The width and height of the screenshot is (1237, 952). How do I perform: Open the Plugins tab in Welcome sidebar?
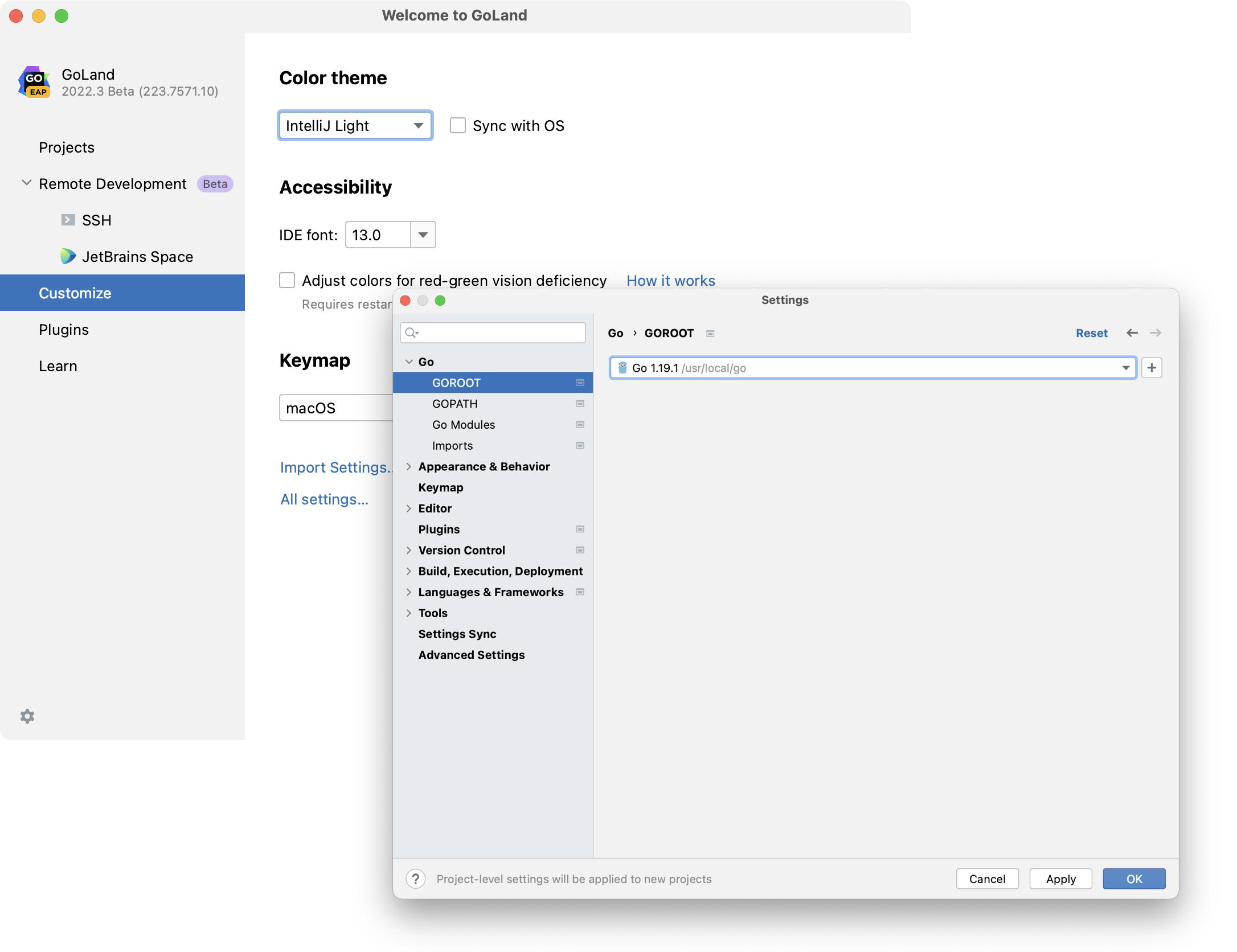(122, 329)
